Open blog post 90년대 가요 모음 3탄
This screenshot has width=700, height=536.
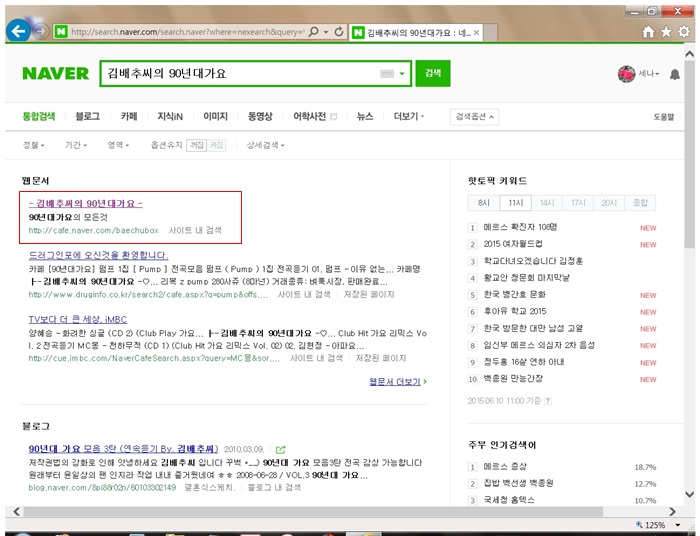coord(123,449)
